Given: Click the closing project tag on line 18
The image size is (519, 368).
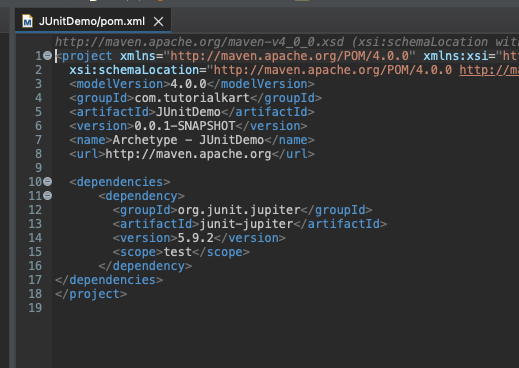Looking at the screenshot, I should point(91,294).
